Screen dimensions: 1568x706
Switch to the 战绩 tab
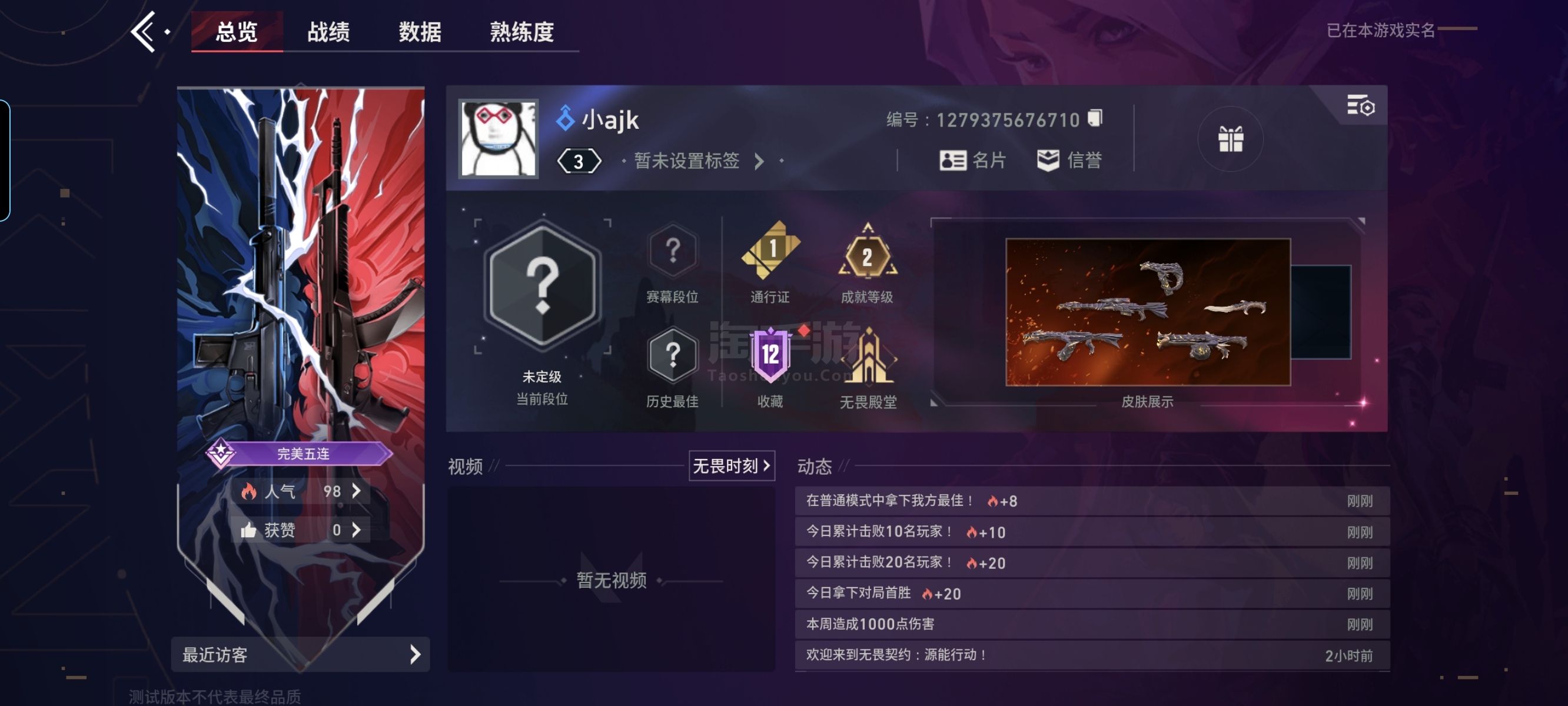click(x=328, y=32)
